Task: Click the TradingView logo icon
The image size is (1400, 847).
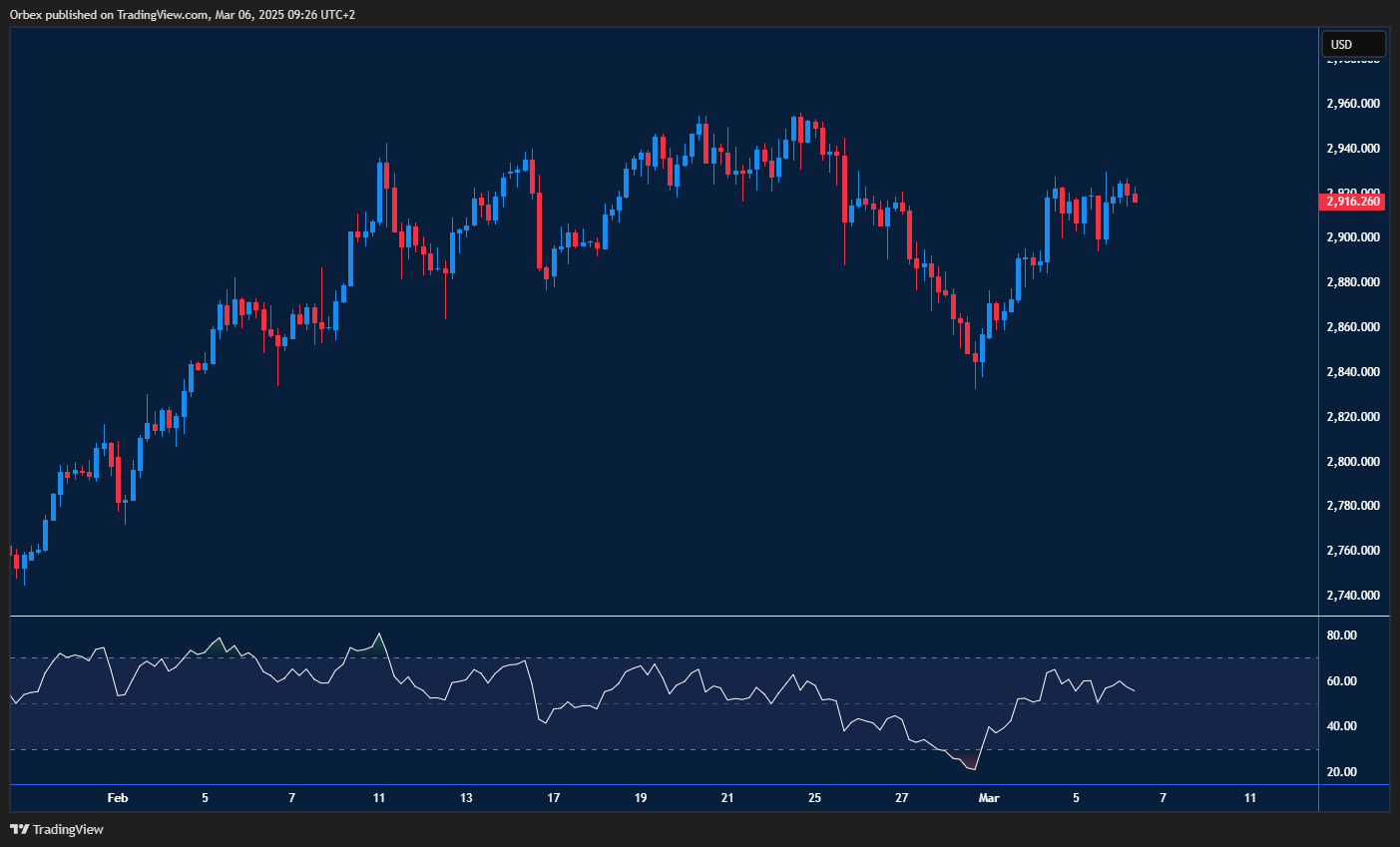Action: point(20,829)
